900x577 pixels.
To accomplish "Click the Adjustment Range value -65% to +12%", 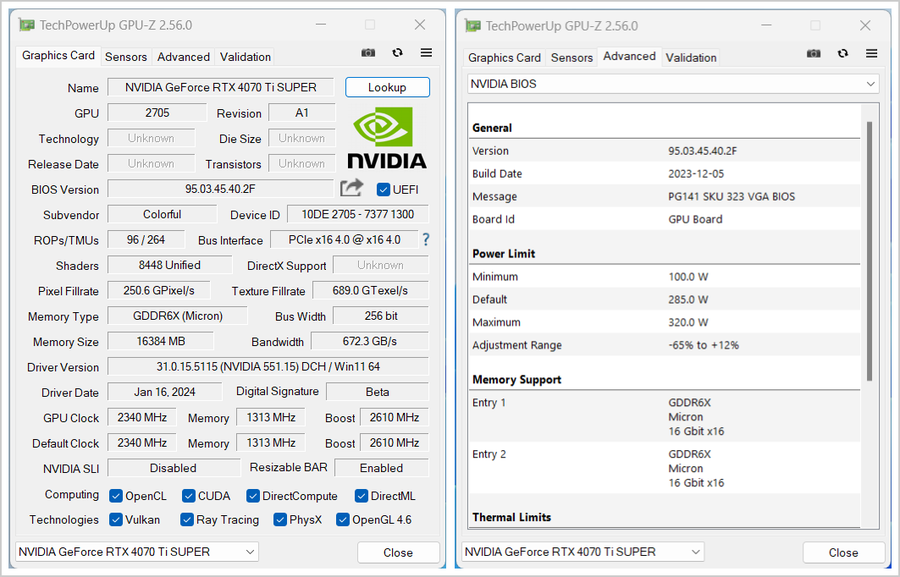I will pyautogui.click(x=703, y=345).
